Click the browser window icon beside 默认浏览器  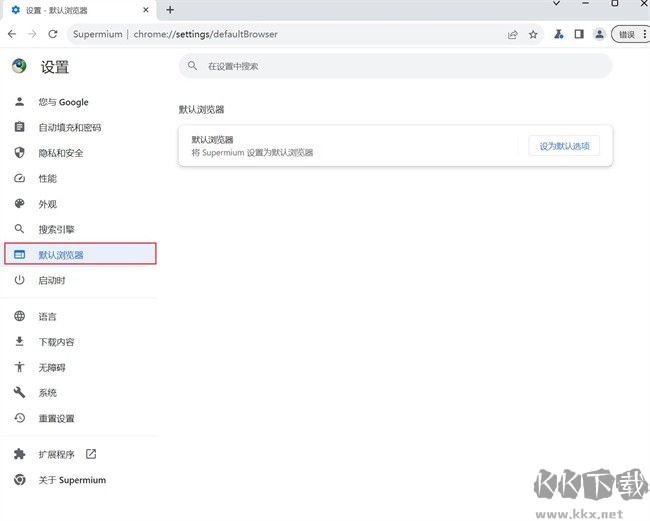[19, 254]
